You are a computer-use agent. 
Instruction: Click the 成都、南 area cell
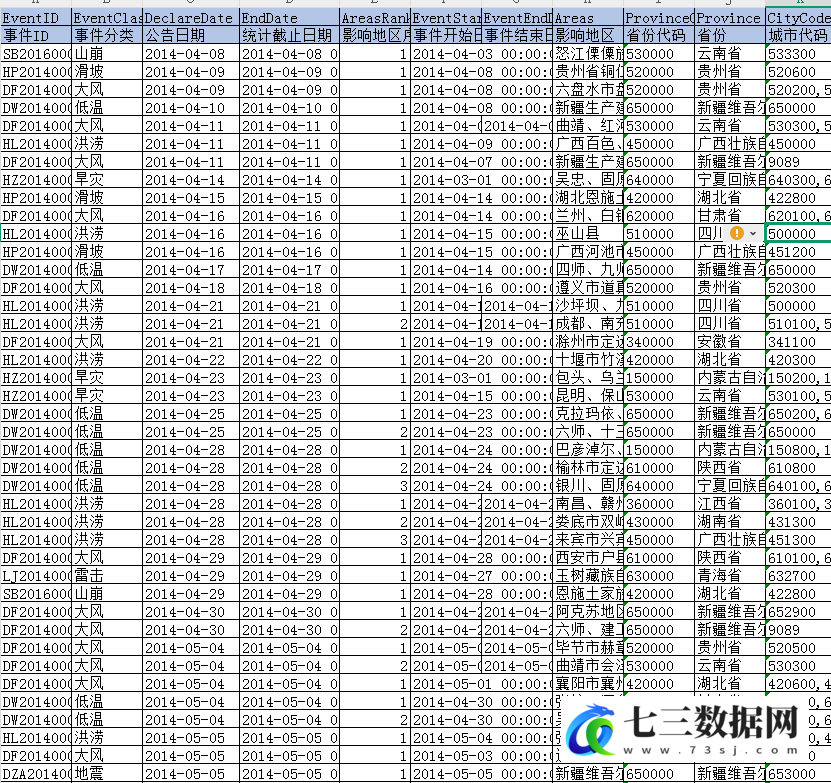[x=588, y=324]
